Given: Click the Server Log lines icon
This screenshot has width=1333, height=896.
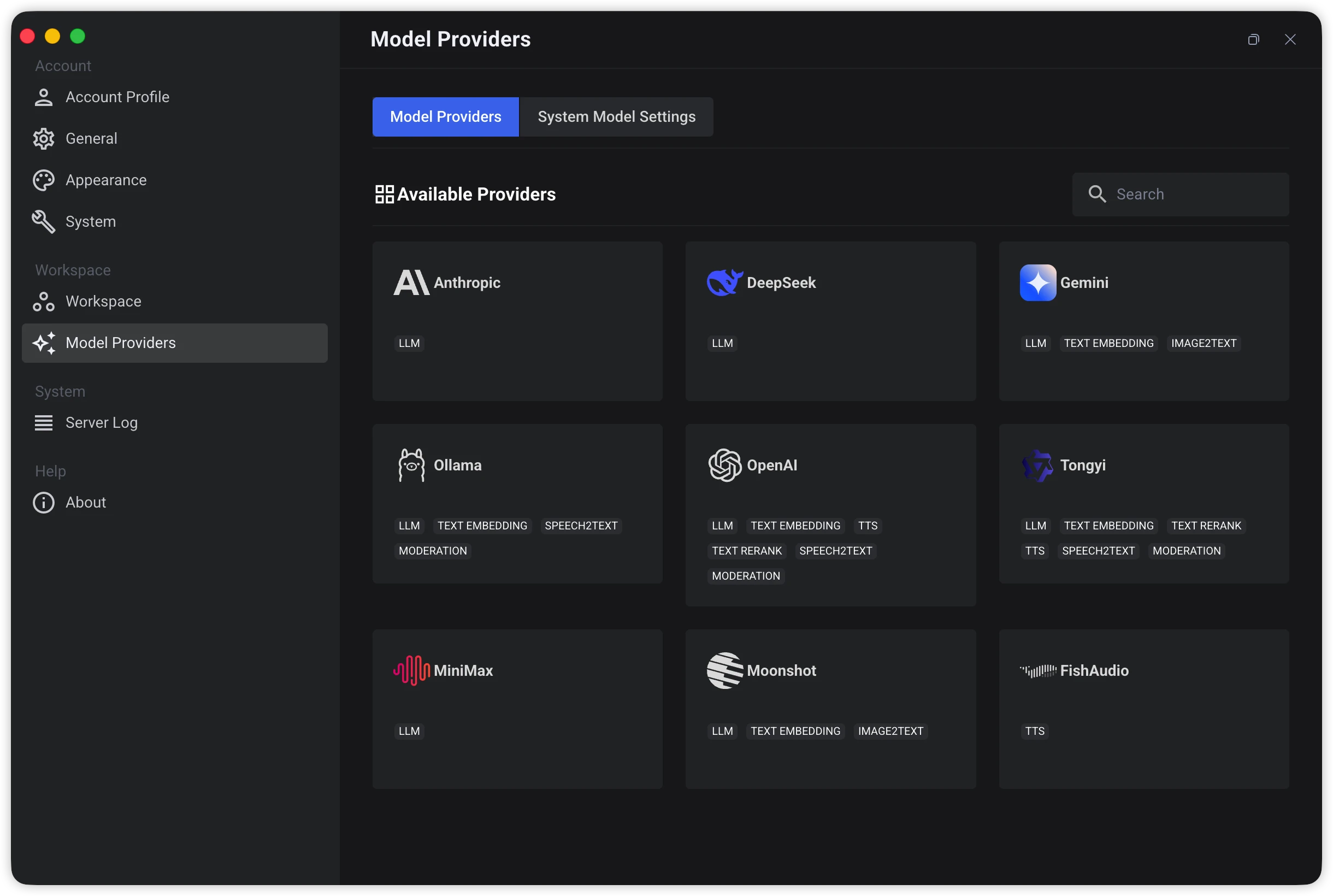Looking at the screenshot, I should pos(43,423).
